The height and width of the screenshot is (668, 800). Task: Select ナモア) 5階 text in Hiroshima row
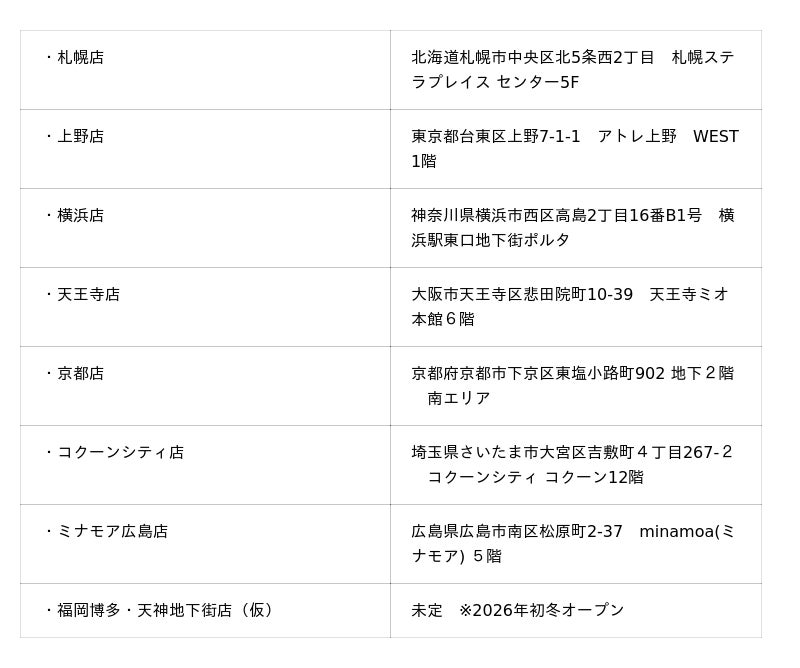coord(457,556)
